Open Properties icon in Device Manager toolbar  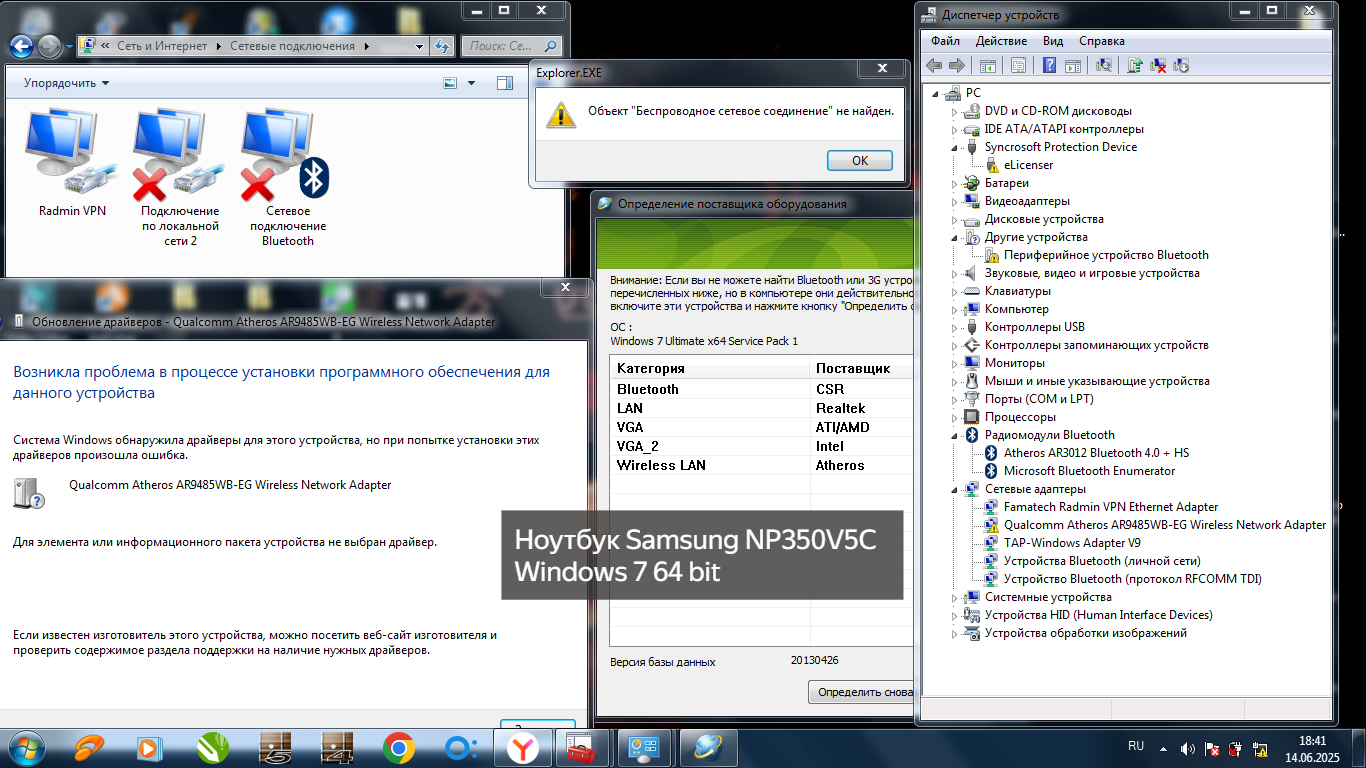[1018, 65]
